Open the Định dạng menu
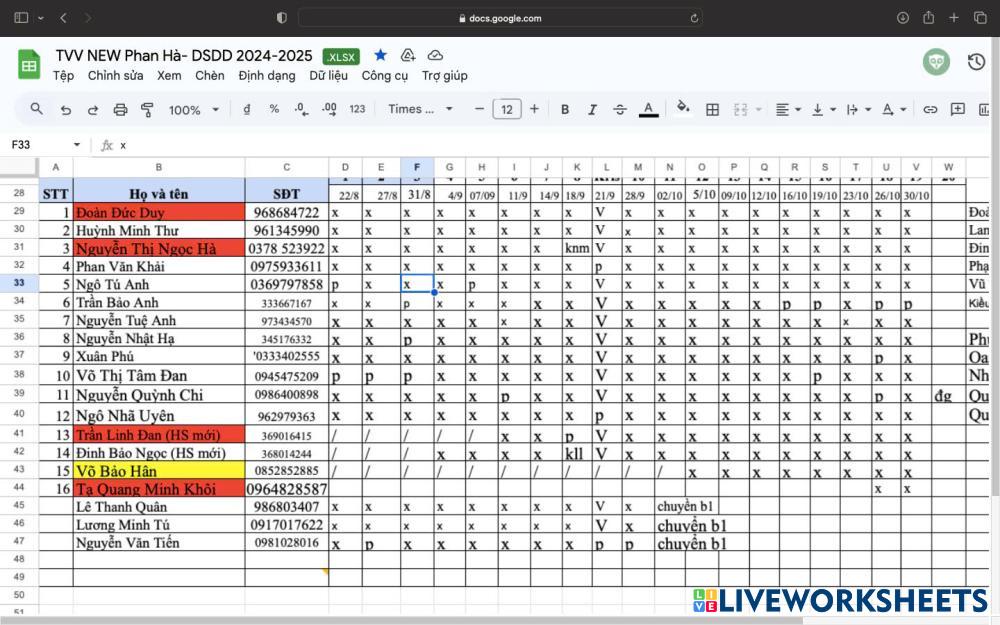This screenshot has width=1000, height=625. 267,75
